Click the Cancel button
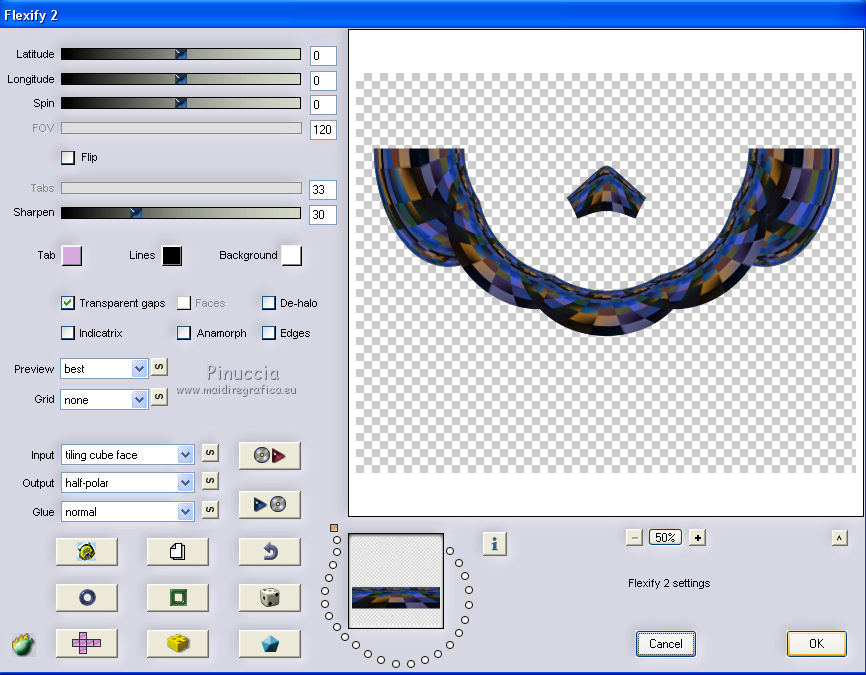The height and width of the screenshot is (675, 866). click(666, 644)
